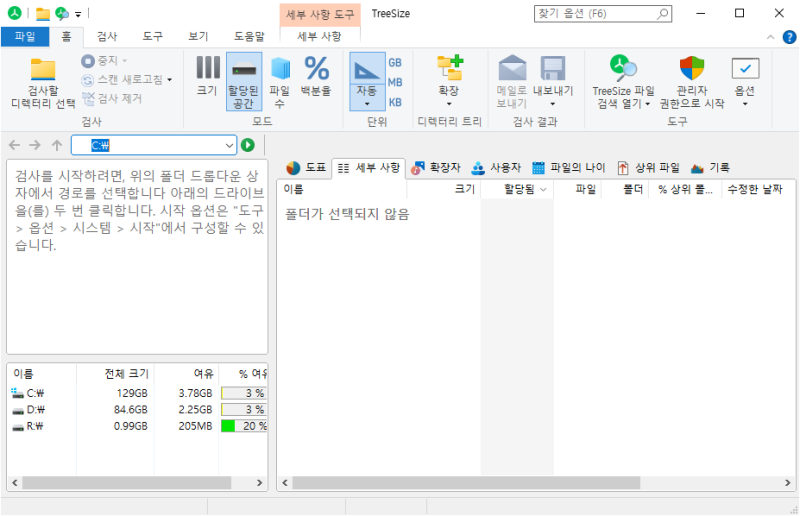The width and height of the screenshot is (800, 516).
Task: Set unit to GB
Action: (x=395, y=63)
